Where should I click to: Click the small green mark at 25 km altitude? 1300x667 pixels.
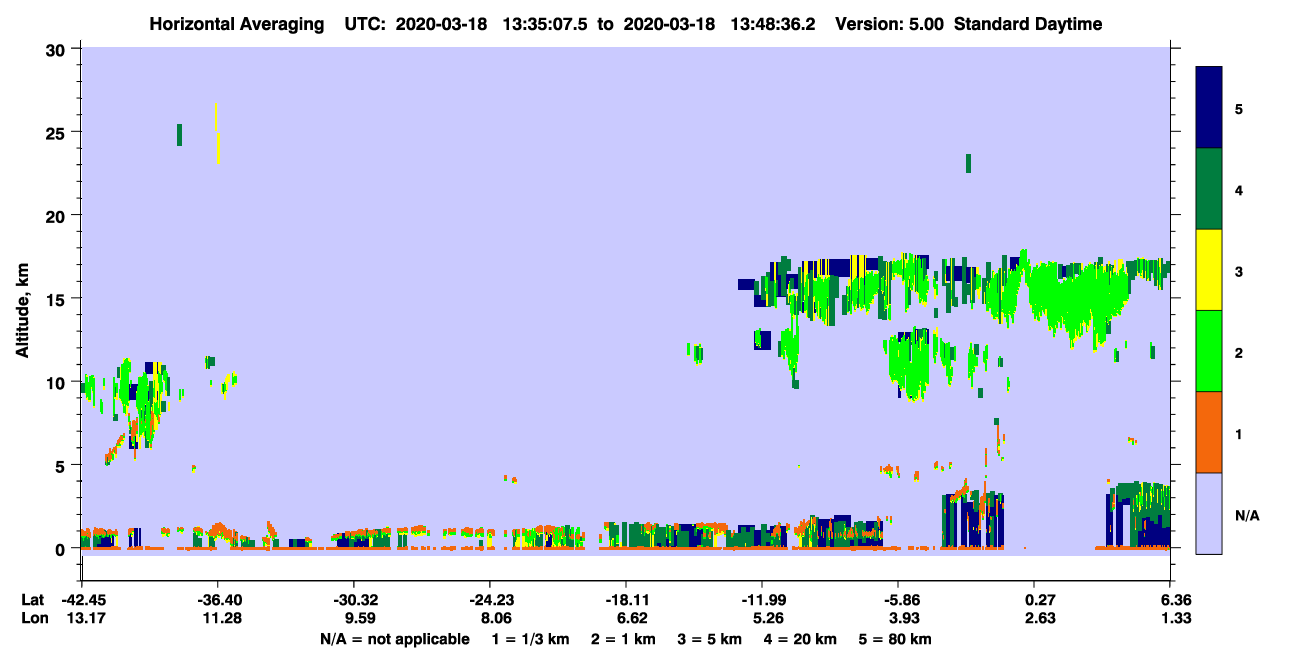pos(179,135)
